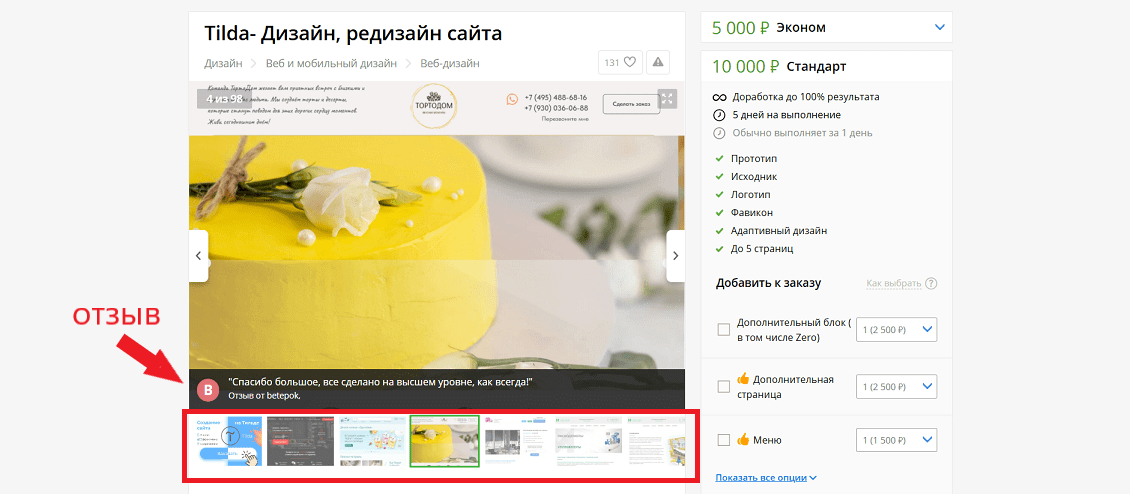Tick the Меню add-on checkbox
Image resolution: width=1130 pixels, height=494 pixels.
(x=724, y=440)
